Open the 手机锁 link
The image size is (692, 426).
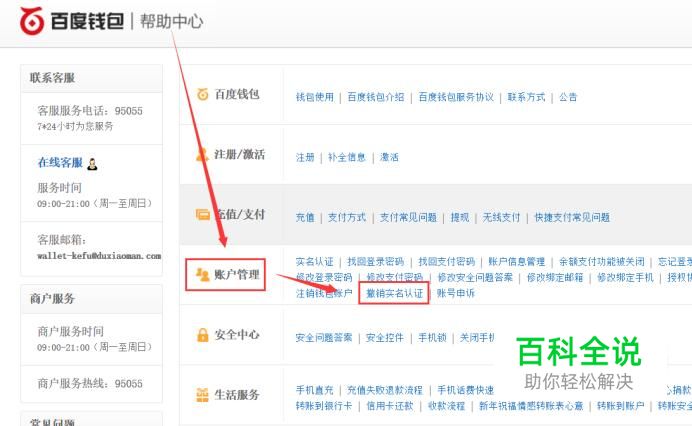(x=432, y=338)
